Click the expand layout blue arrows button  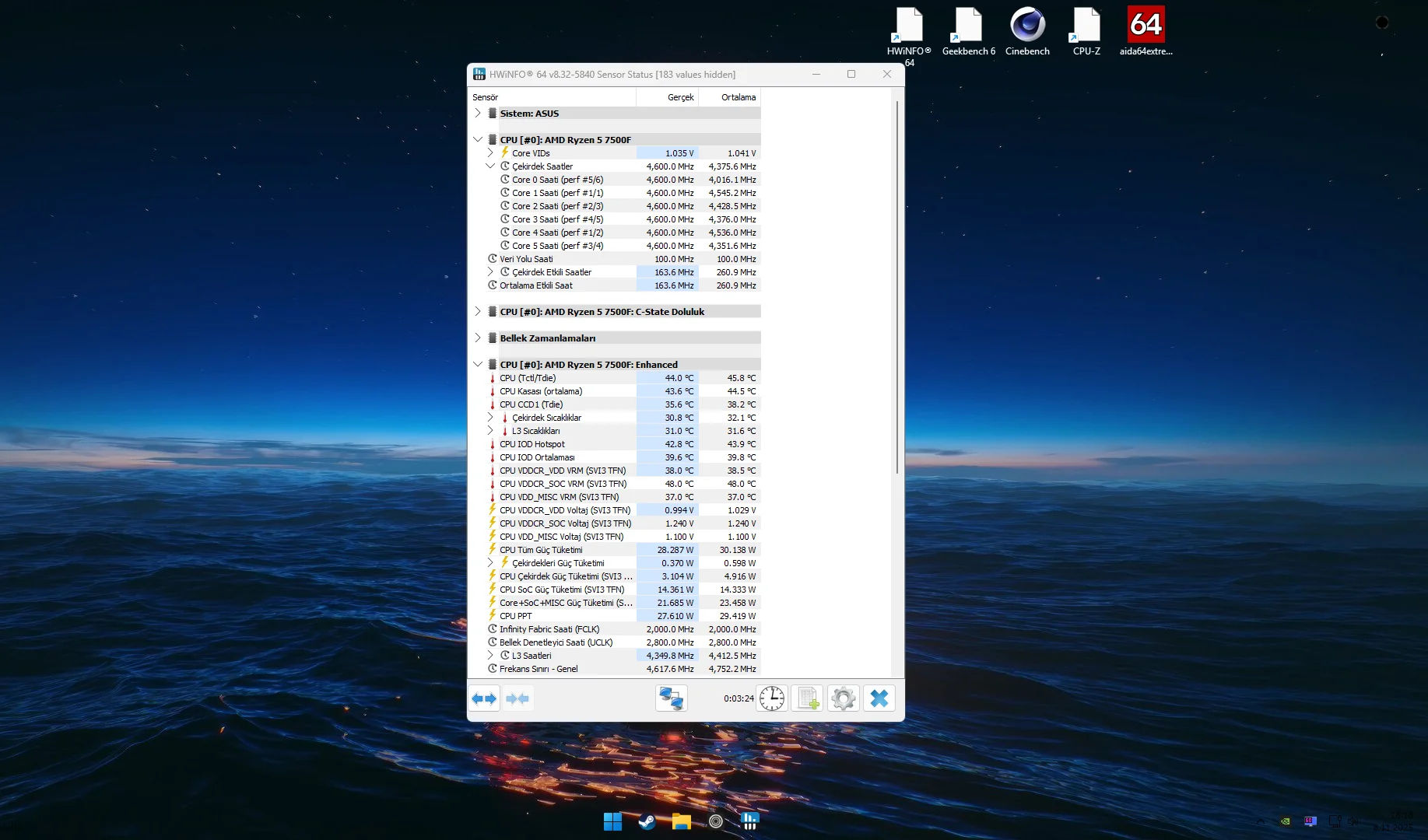(x=484, y=698)
